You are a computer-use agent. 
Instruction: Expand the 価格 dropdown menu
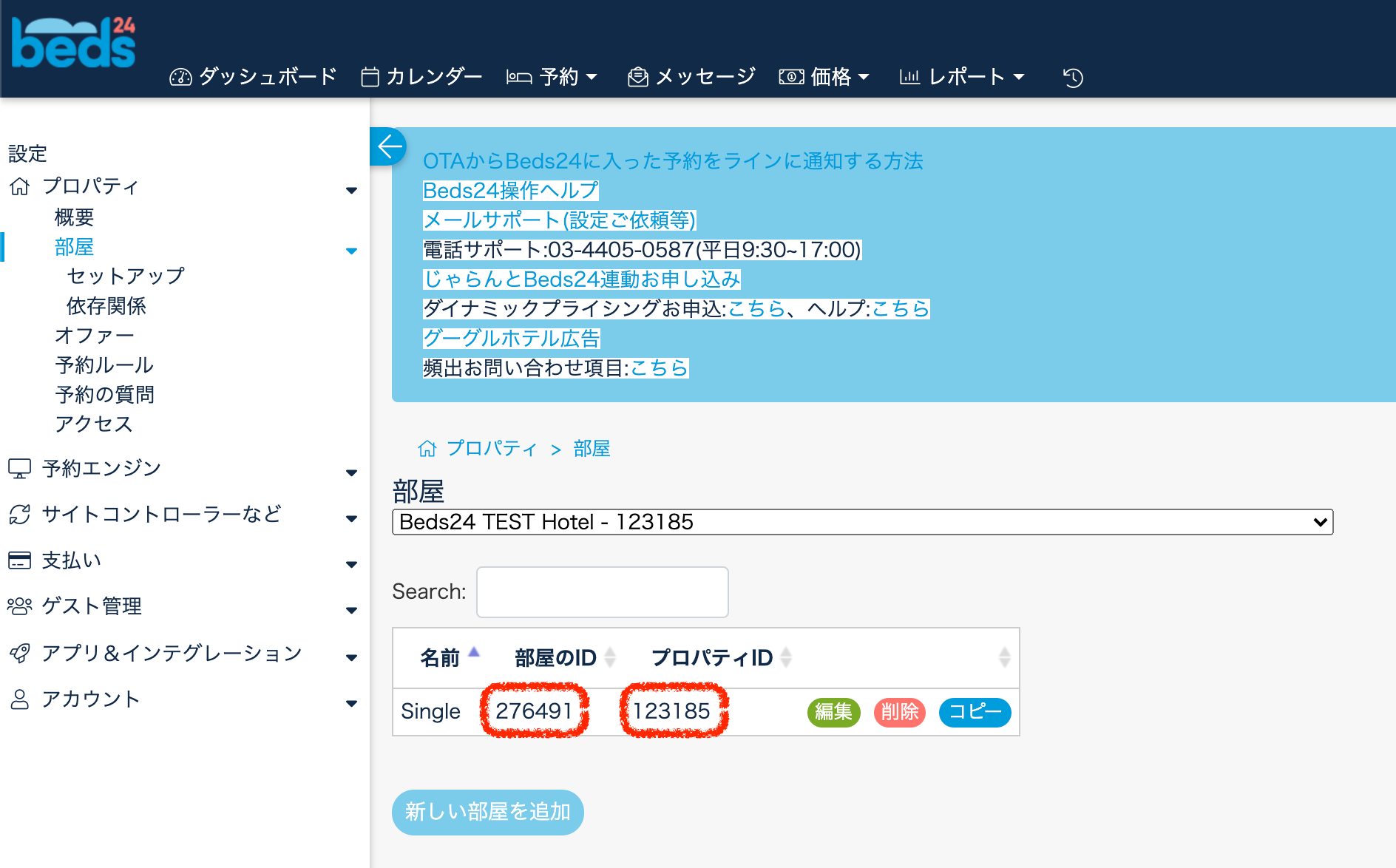(x=824, y=77)
